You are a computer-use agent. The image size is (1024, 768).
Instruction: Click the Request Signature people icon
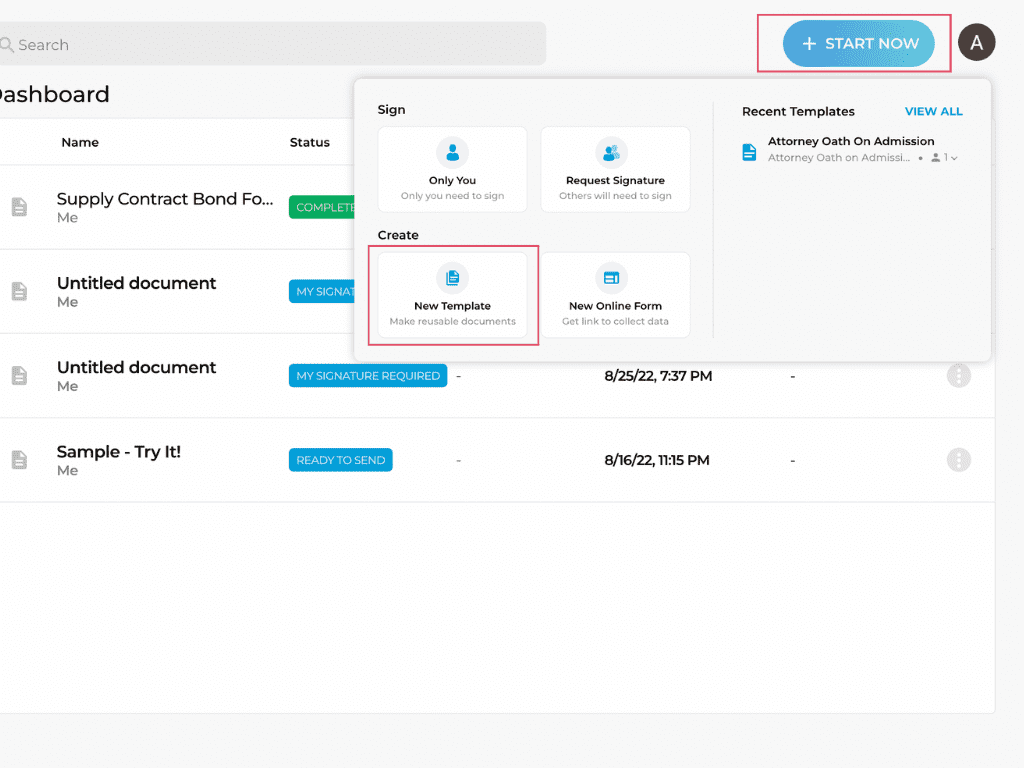(x=611, y=153)
